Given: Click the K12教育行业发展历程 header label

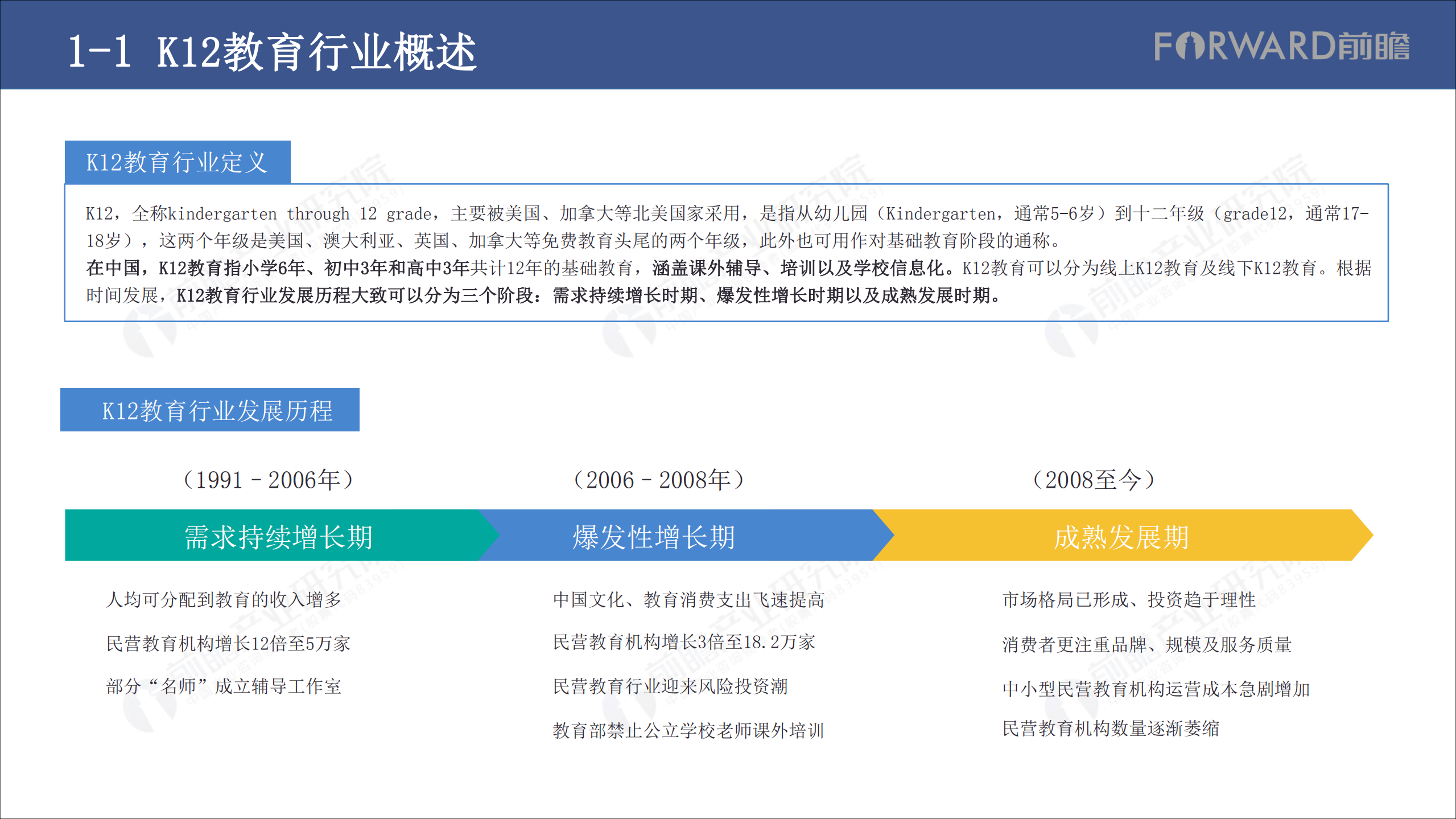Looking at the screenshot, I should click(x=209, y=409).
